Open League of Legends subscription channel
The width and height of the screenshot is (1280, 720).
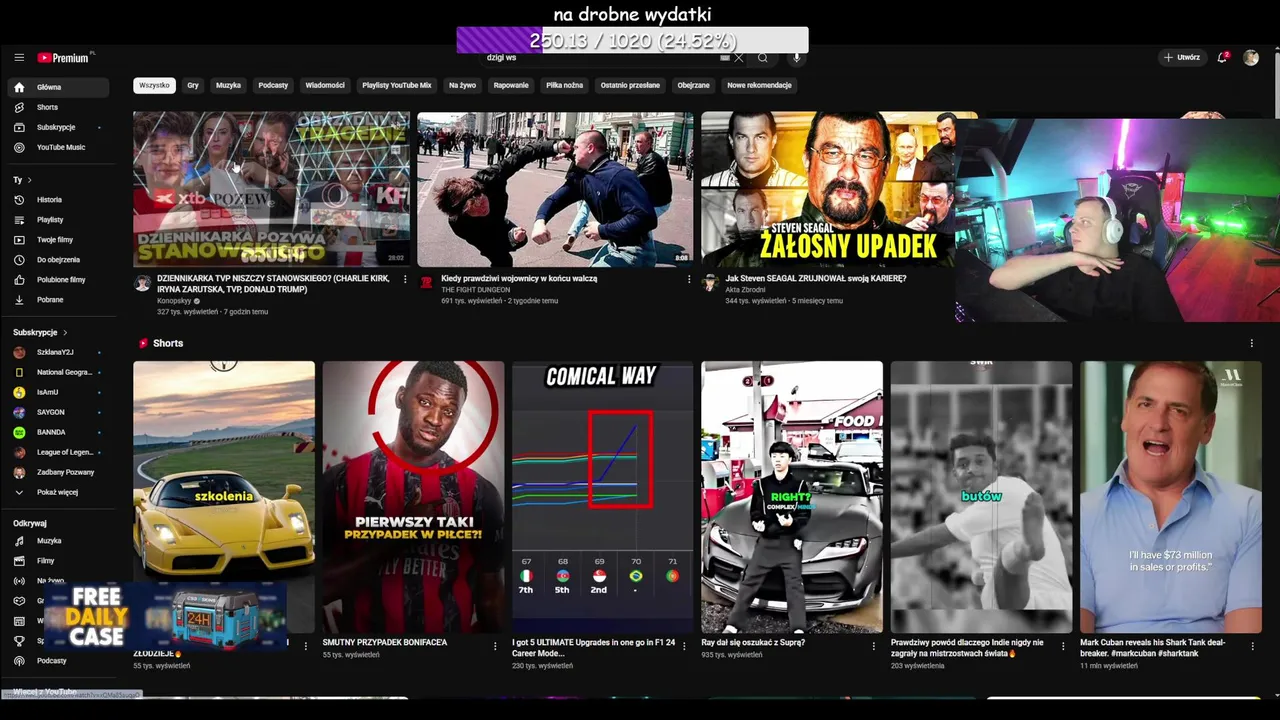(x=58, y=452)
